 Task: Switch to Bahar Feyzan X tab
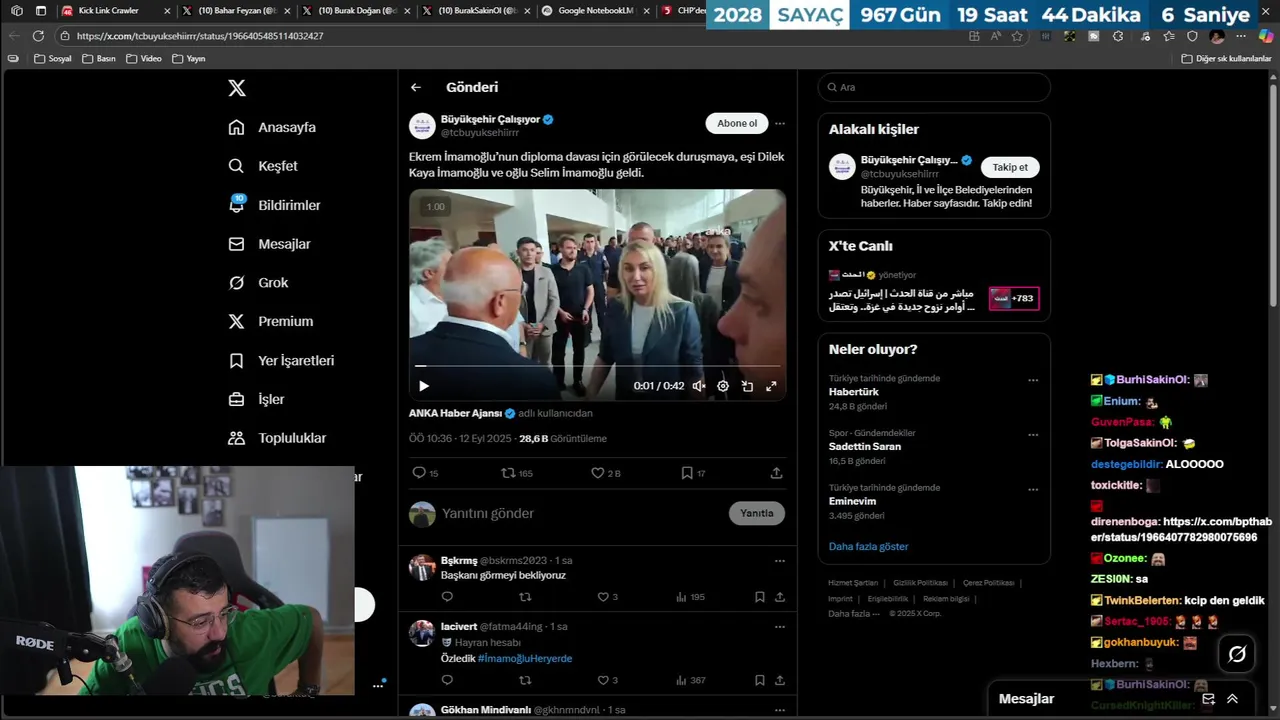tap(235, 11)
